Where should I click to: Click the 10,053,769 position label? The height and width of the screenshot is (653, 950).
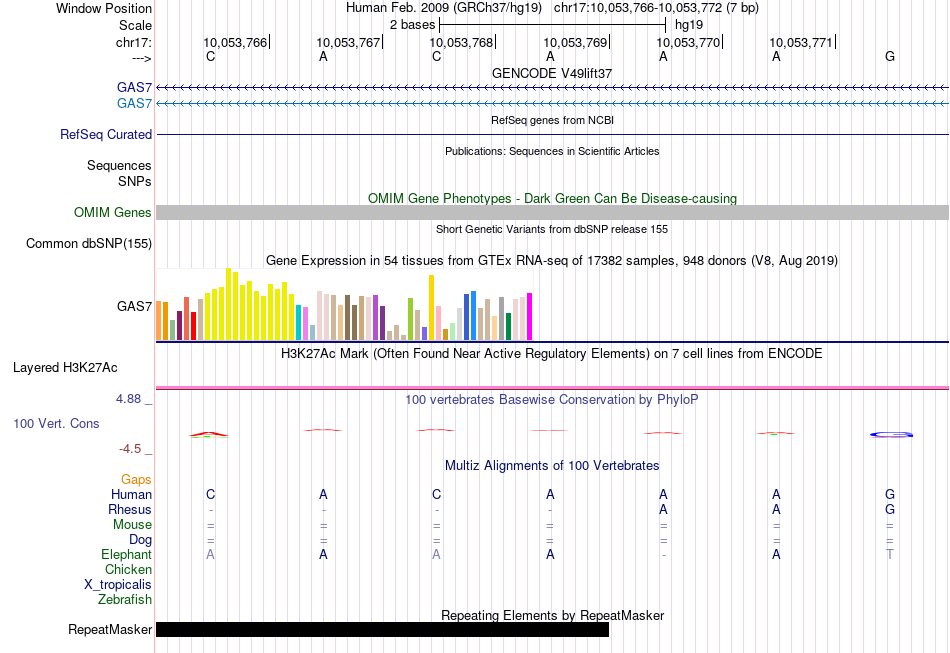click(x=575, y=42)
